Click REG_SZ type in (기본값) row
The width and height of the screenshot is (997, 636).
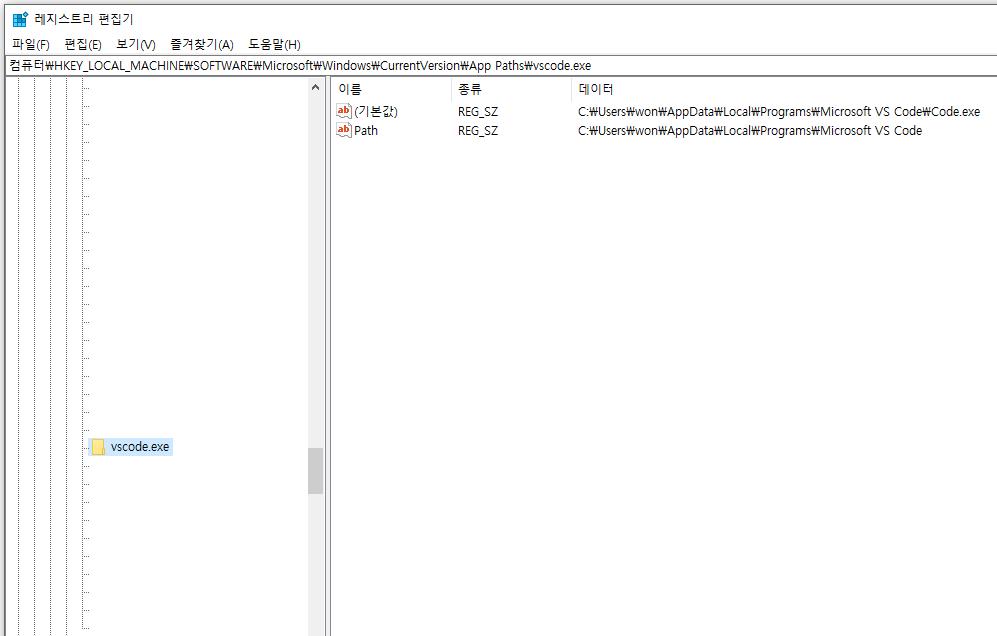pyautogui.click(x=478, y=112)
